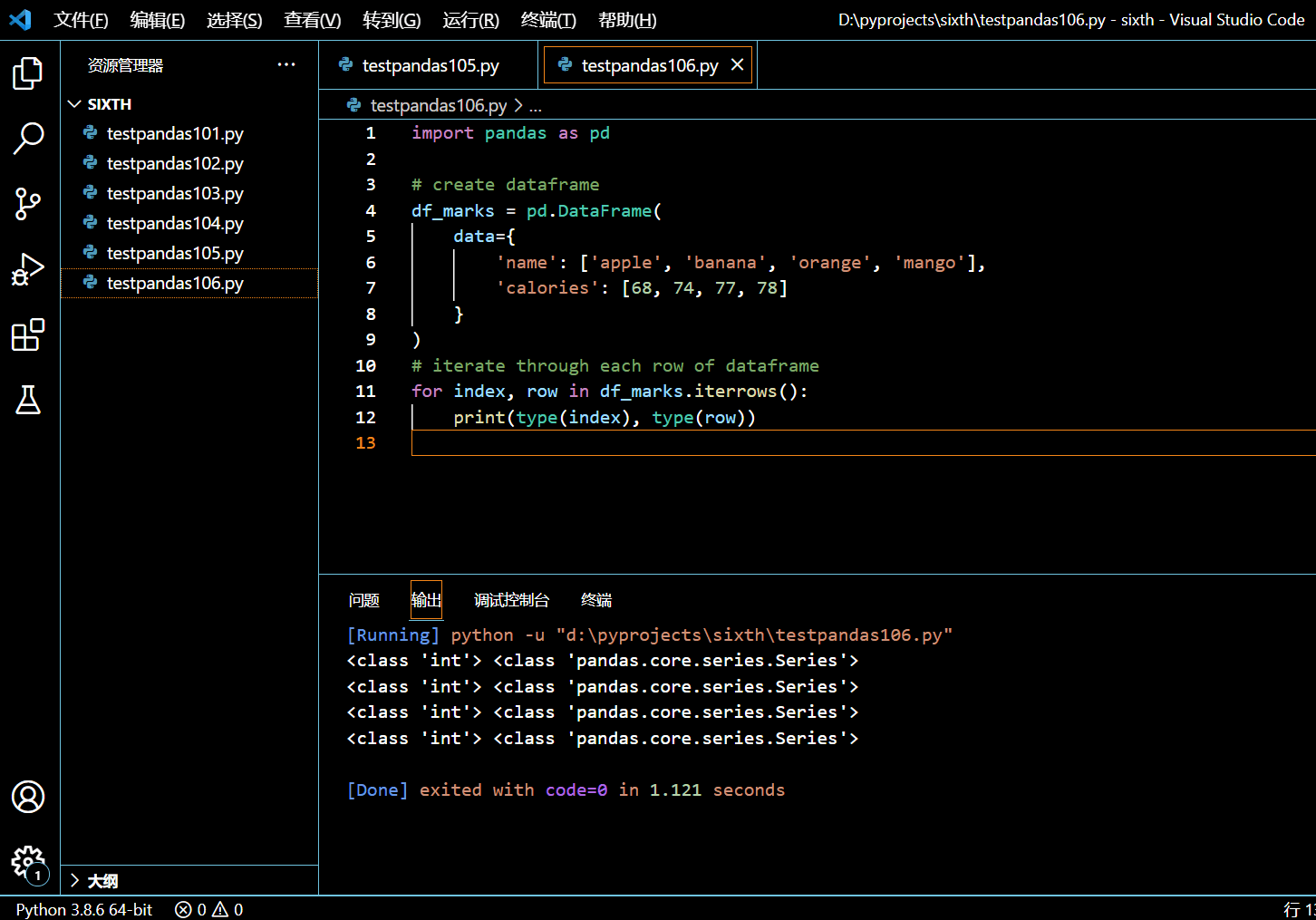The height and width of the screenshot is (920, 1316).
Task: Click the 'for index, row in' loop line
Action: click(x=609, y=392)
